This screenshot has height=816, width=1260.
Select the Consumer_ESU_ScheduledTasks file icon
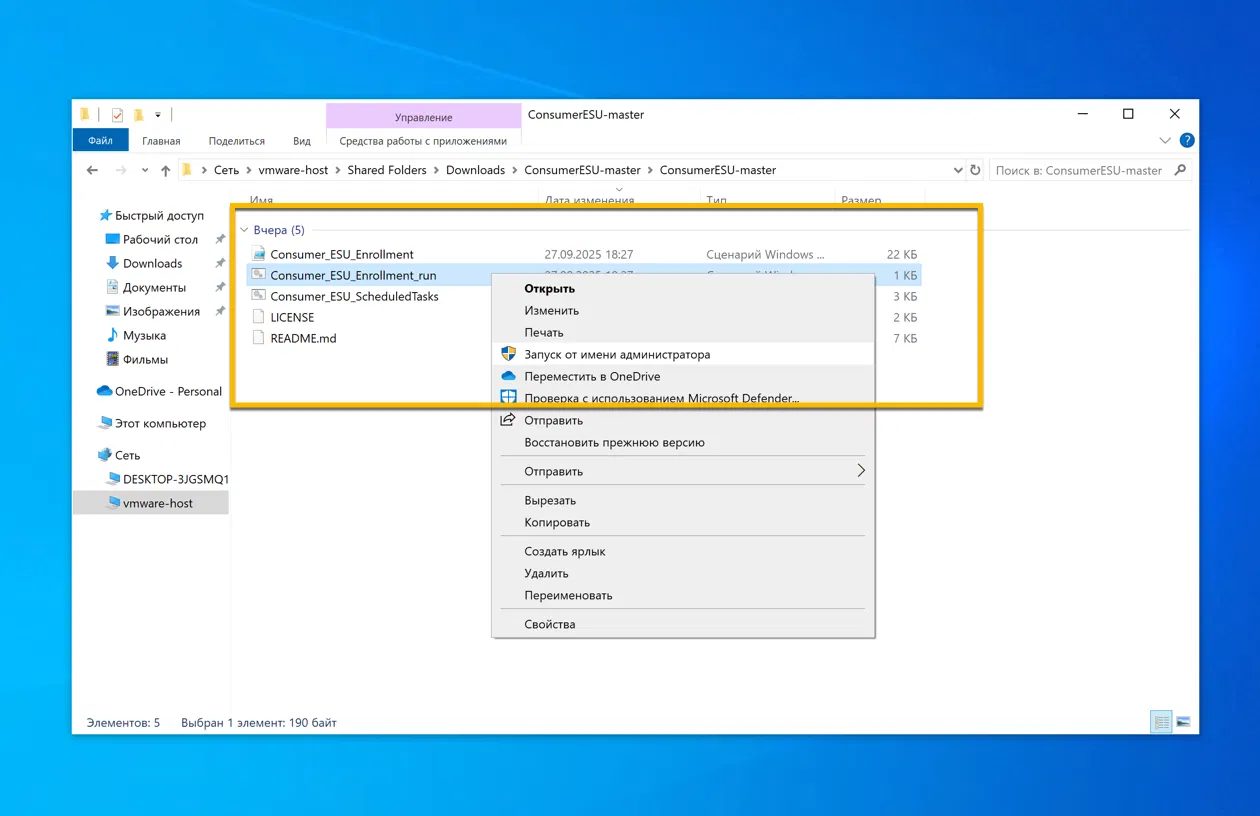pos(258,296)
